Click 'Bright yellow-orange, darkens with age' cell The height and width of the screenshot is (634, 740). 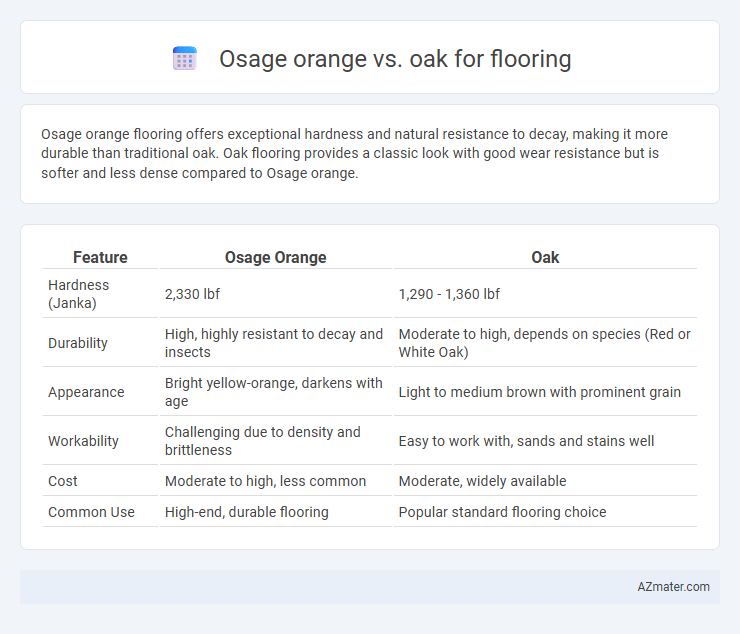pos(276,392)
